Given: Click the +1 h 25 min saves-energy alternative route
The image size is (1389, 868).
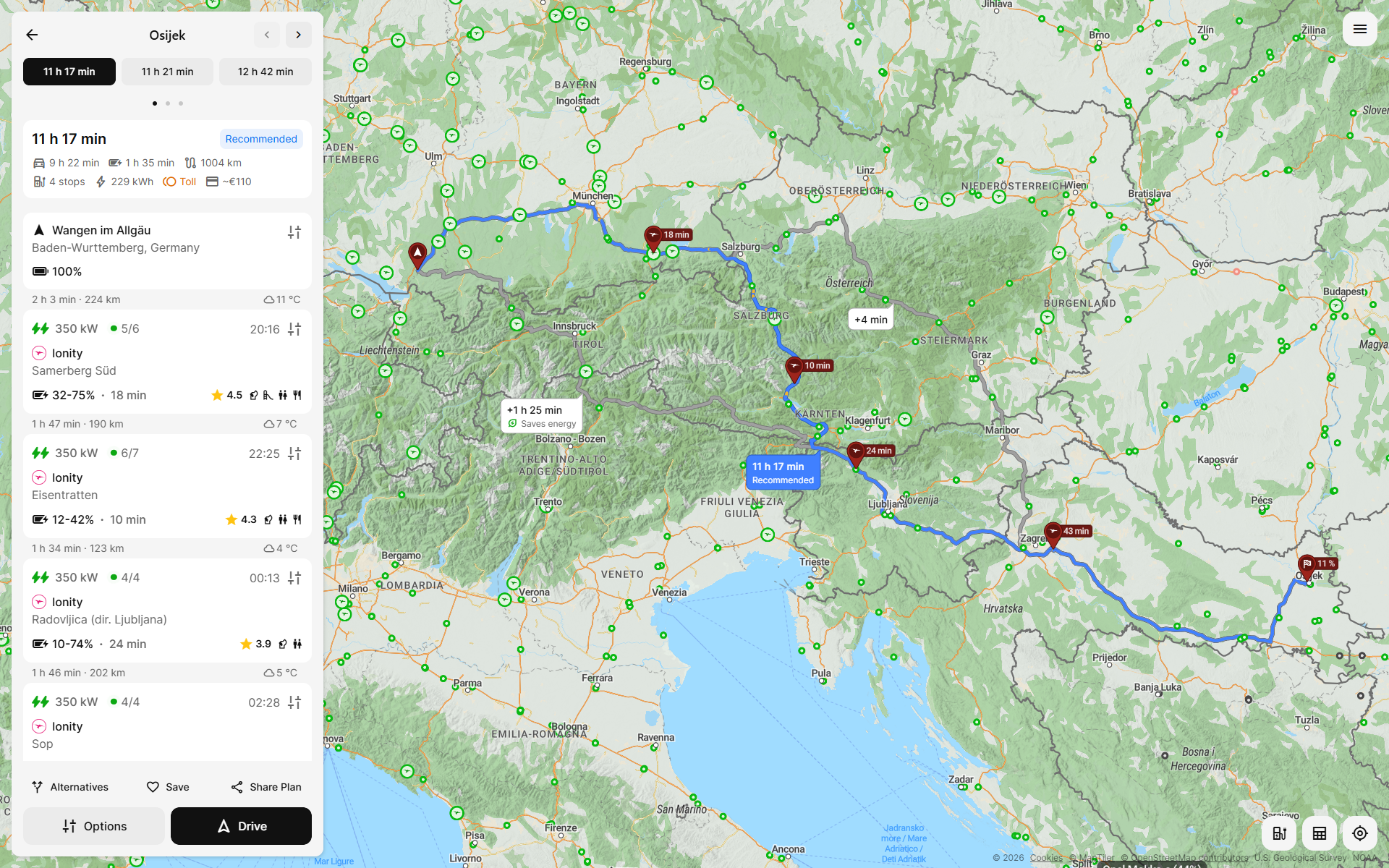Looking at the screenshot, I should pos(541,416).
